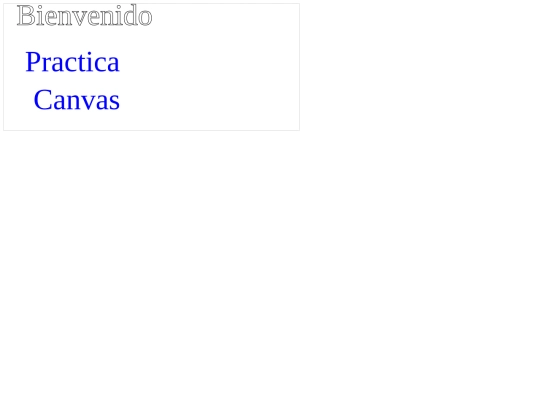540x405 pixels.
Task: Select the capital C in Canvas
Action: pos(42,100)
